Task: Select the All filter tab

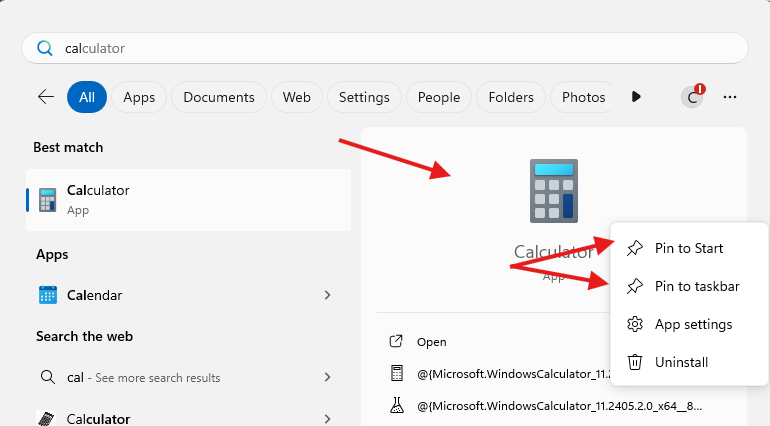Action: [87, 97]
